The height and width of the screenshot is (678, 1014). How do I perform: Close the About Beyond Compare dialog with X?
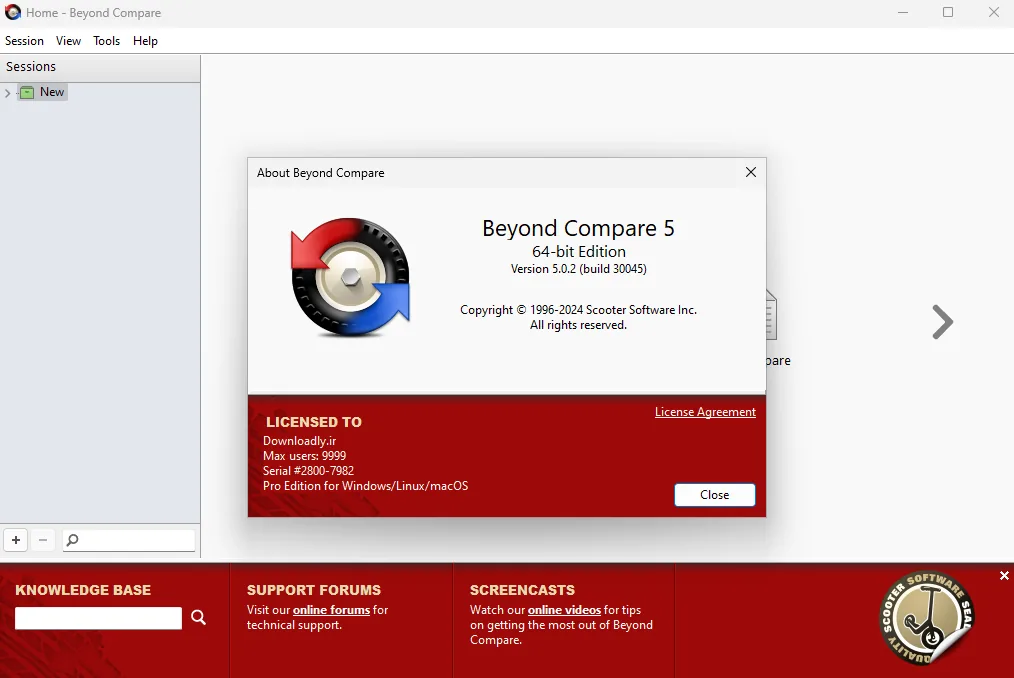pyautogui.click(x=750, y=172)
